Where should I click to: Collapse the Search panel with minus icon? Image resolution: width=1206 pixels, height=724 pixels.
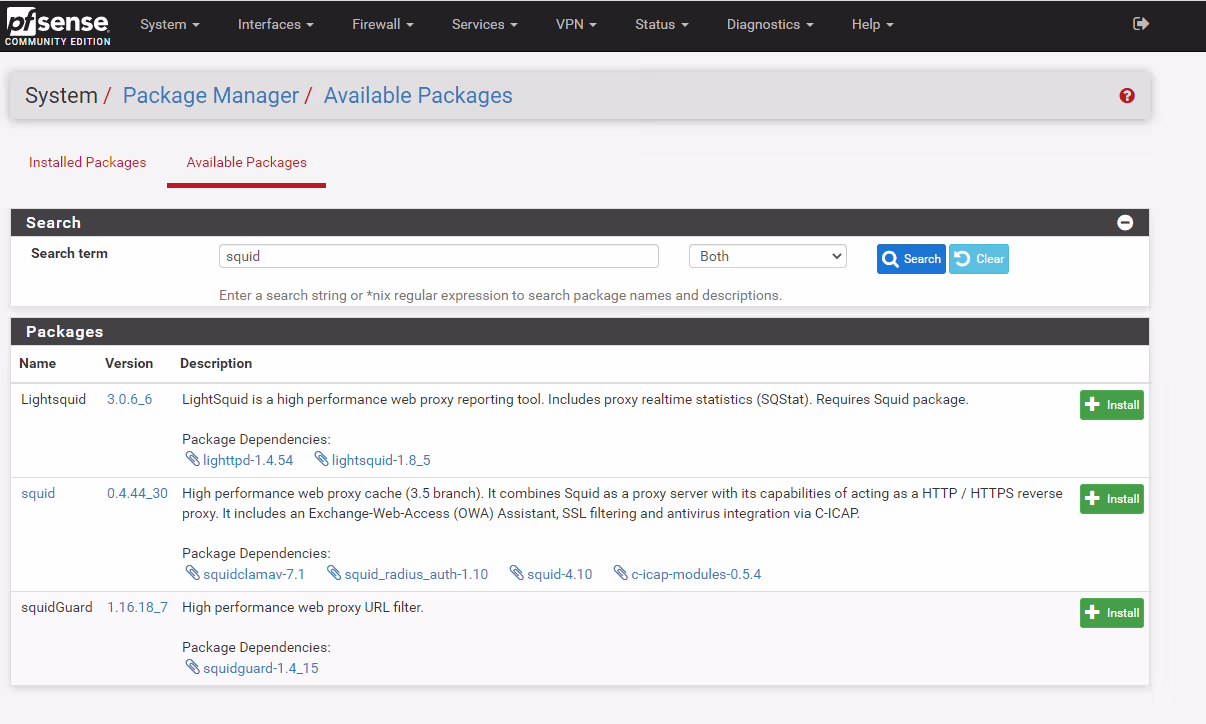[1125, 223]
